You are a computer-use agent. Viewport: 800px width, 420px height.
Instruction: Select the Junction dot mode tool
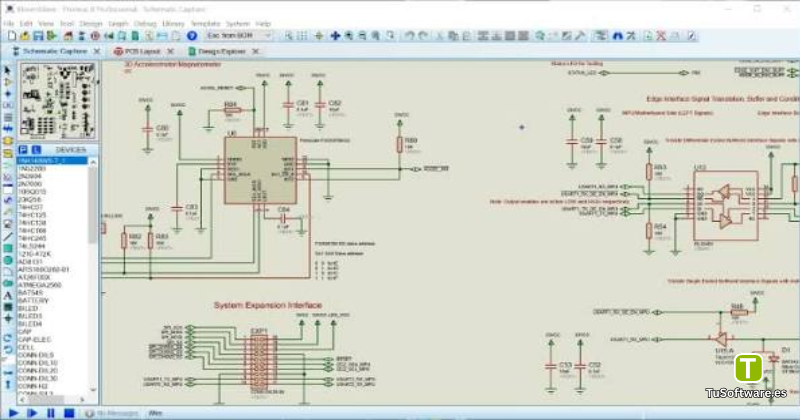8,94
